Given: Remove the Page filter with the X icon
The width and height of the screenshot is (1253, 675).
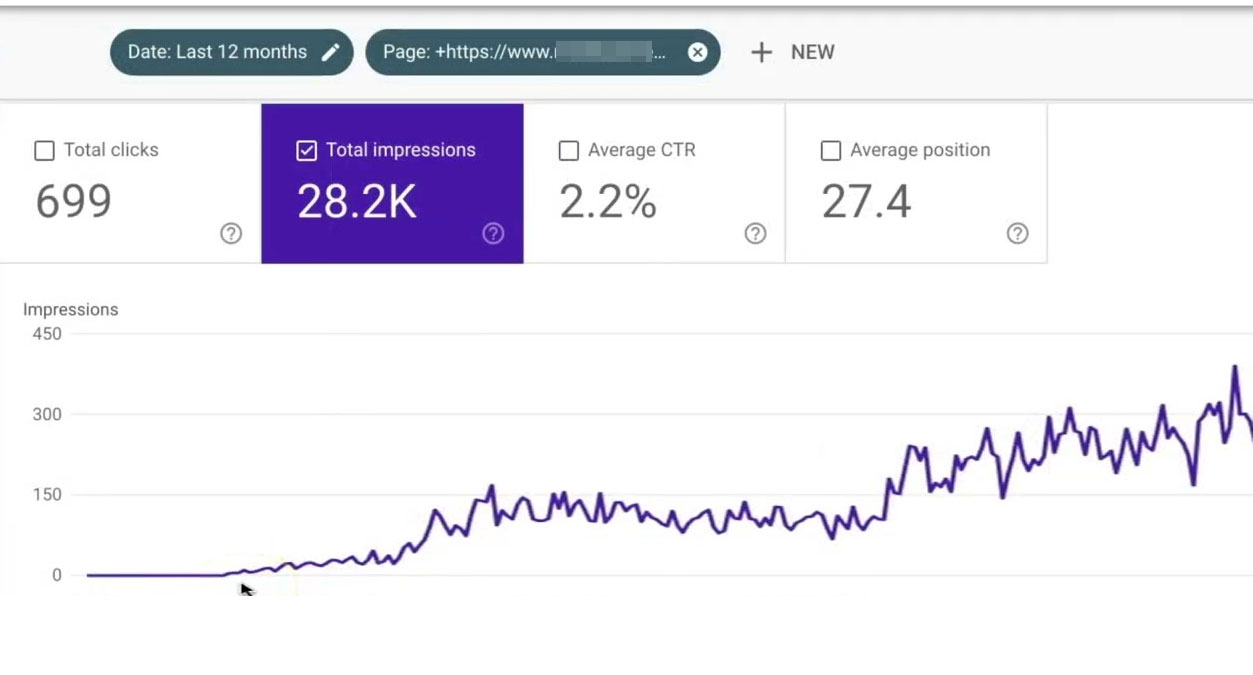Looking at the screenshot, I should point(697,52).
